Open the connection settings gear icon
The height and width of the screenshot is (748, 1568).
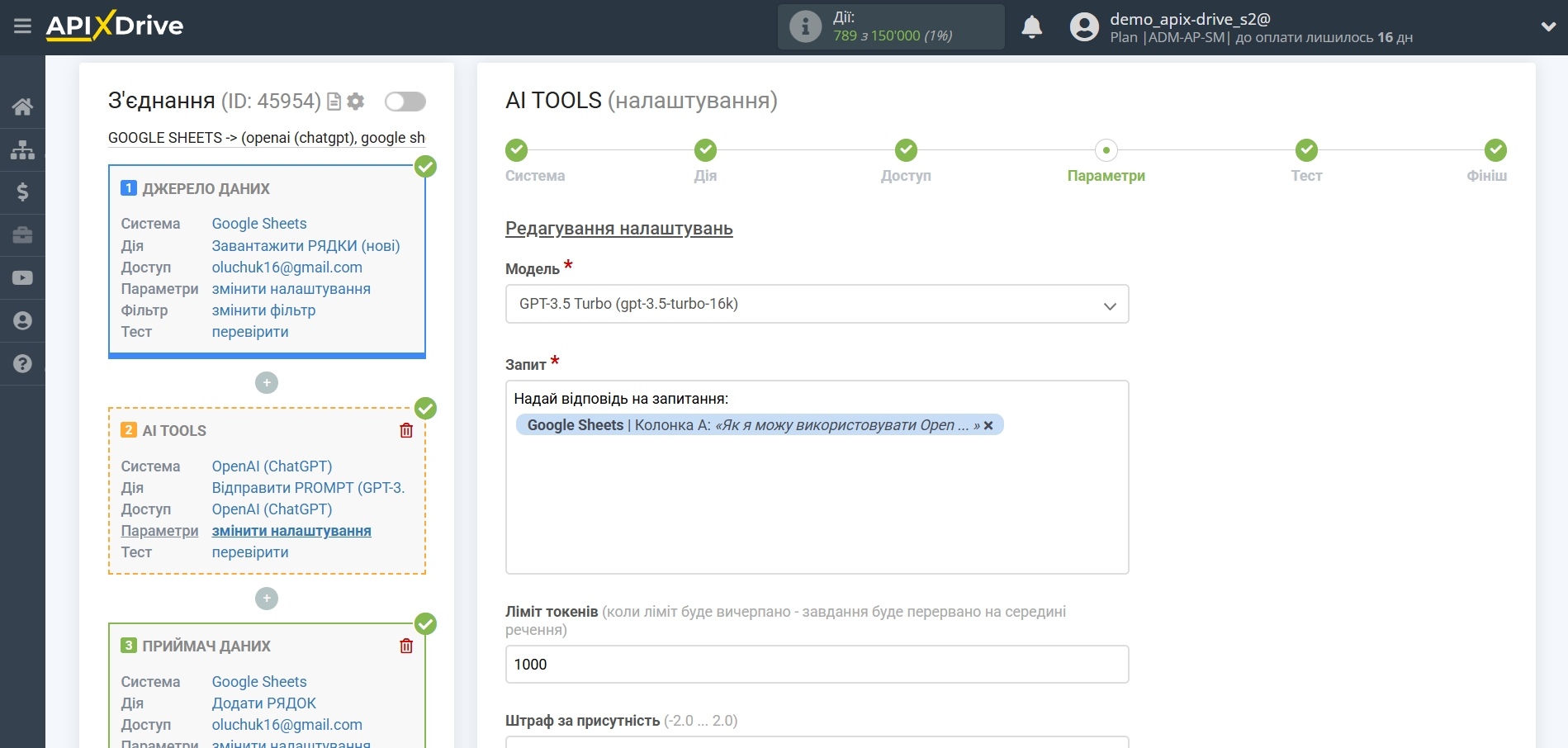pyautogui.click(x=356, y=102)
